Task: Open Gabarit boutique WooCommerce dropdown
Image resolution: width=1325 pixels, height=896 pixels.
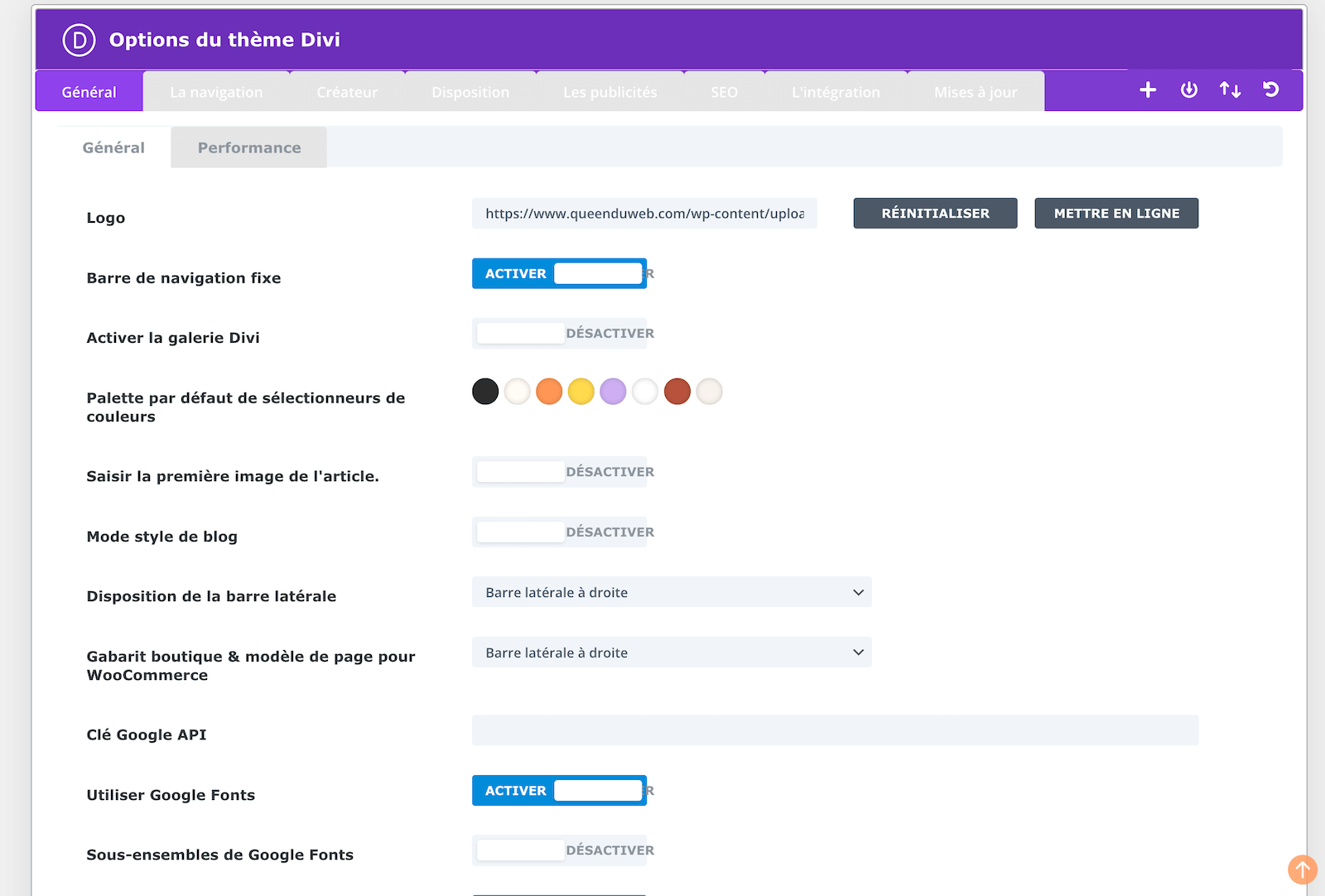Action: pyautogui.click(x=672, y=653)
